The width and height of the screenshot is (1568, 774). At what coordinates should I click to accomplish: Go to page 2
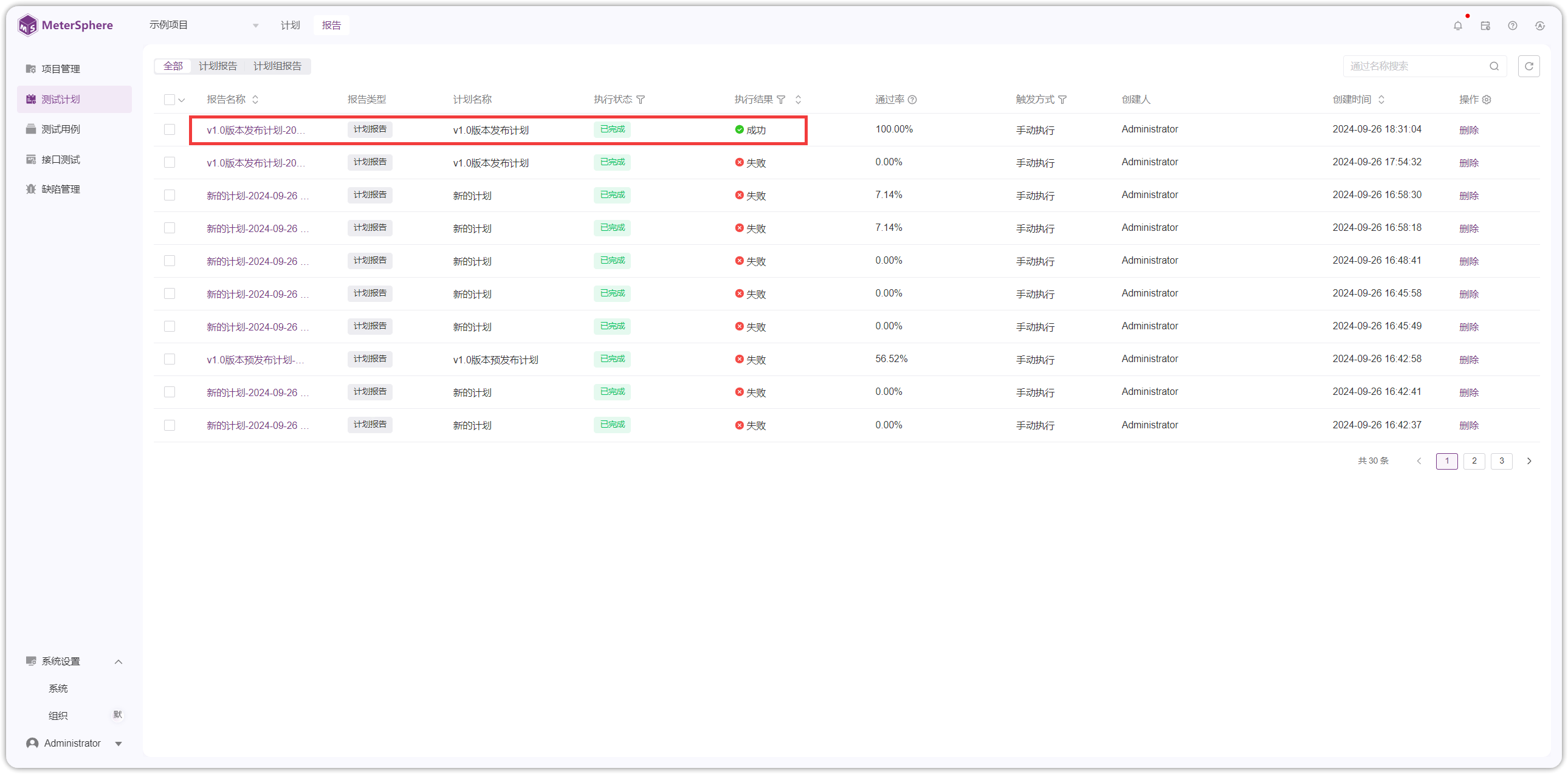click(x=1474, y=461)
